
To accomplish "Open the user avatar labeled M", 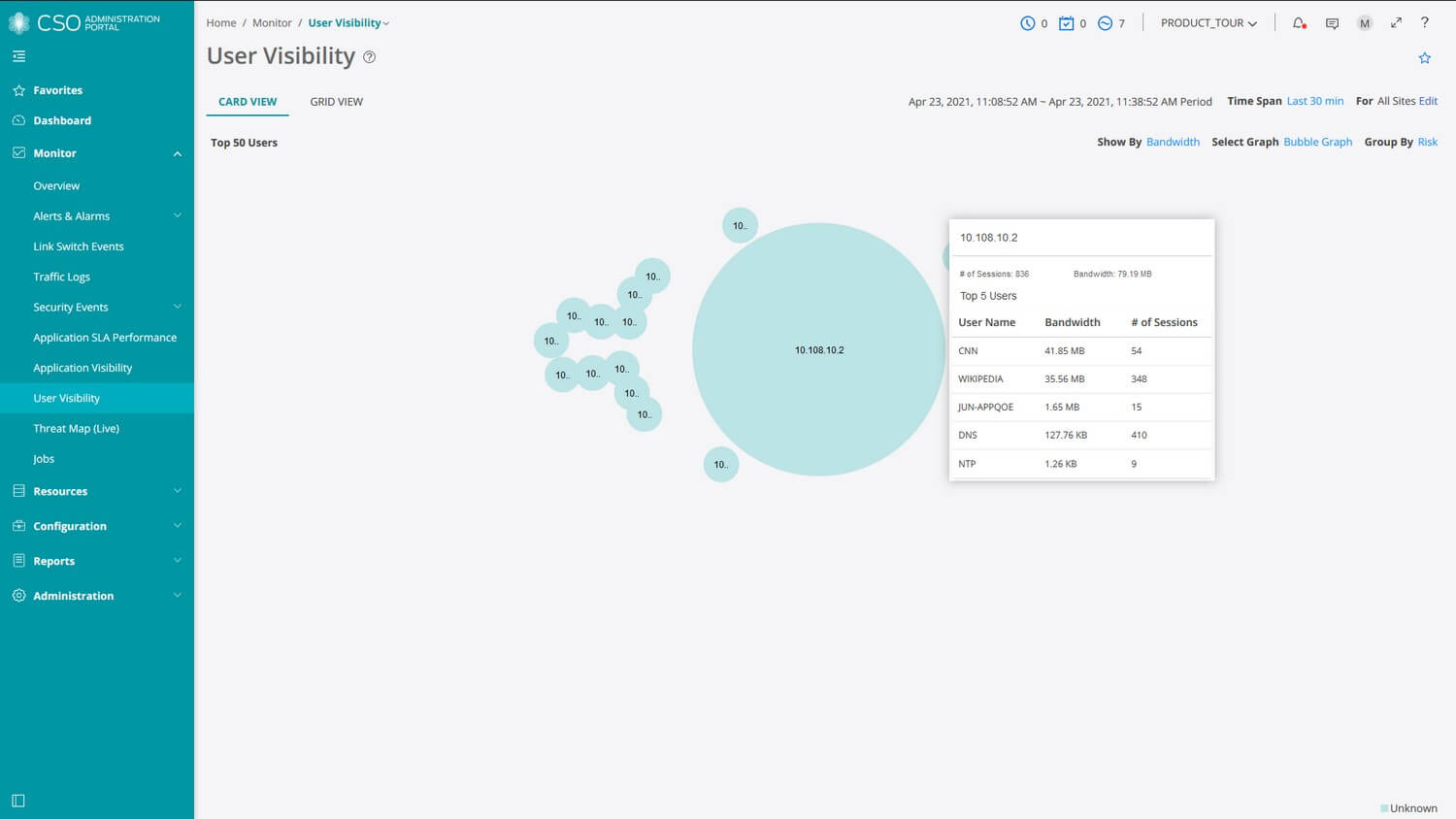I will coord(1364,22).
